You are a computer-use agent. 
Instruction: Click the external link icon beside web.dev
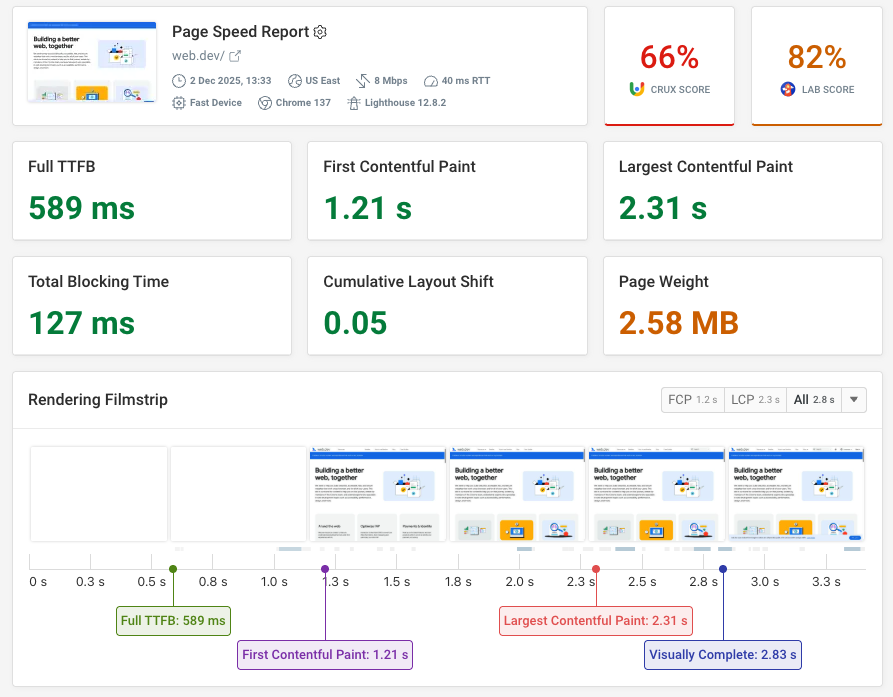click(x=236, y=55)
